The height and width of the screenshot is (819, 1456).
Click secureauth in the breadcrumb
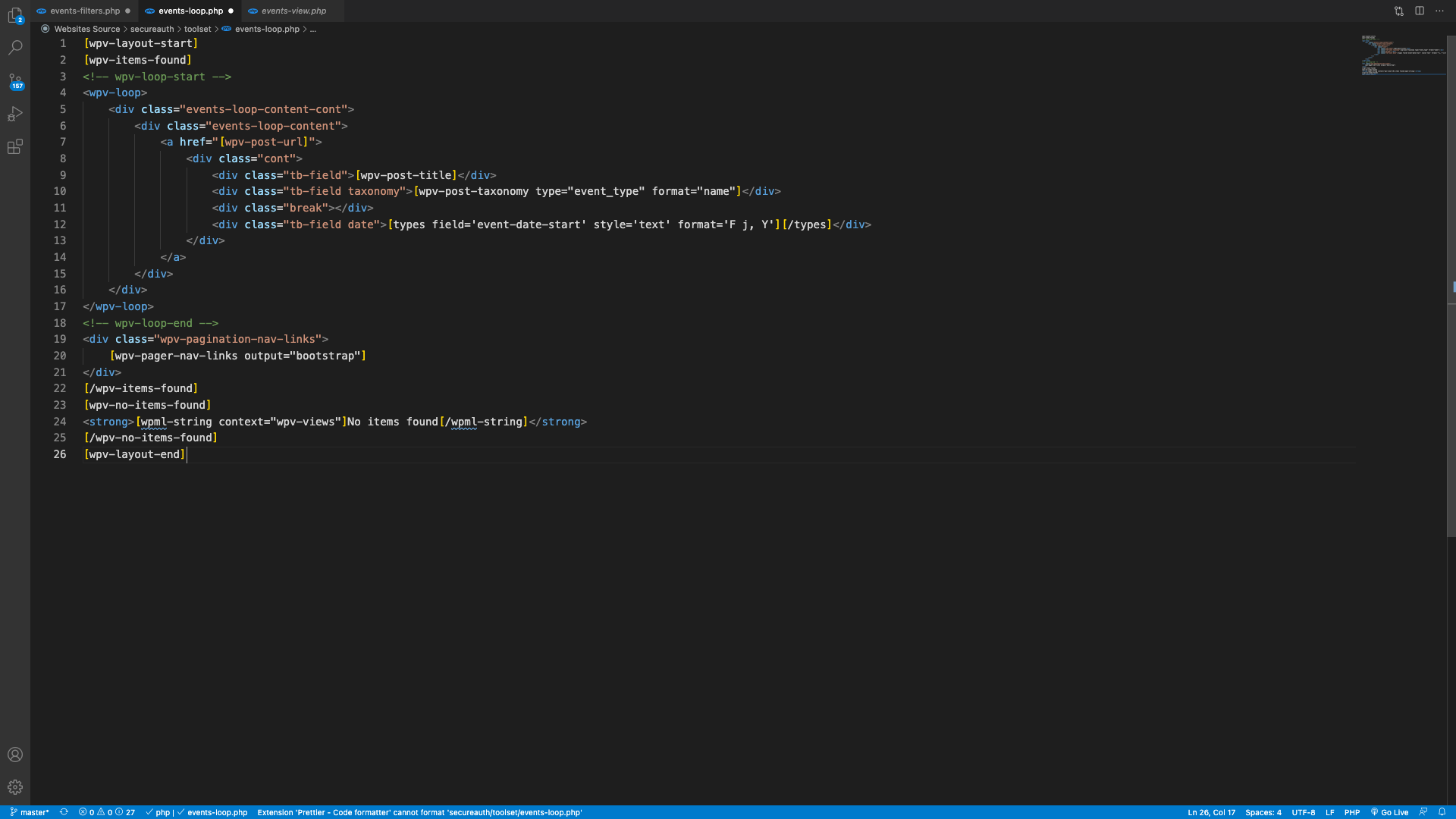click(152, 29)
